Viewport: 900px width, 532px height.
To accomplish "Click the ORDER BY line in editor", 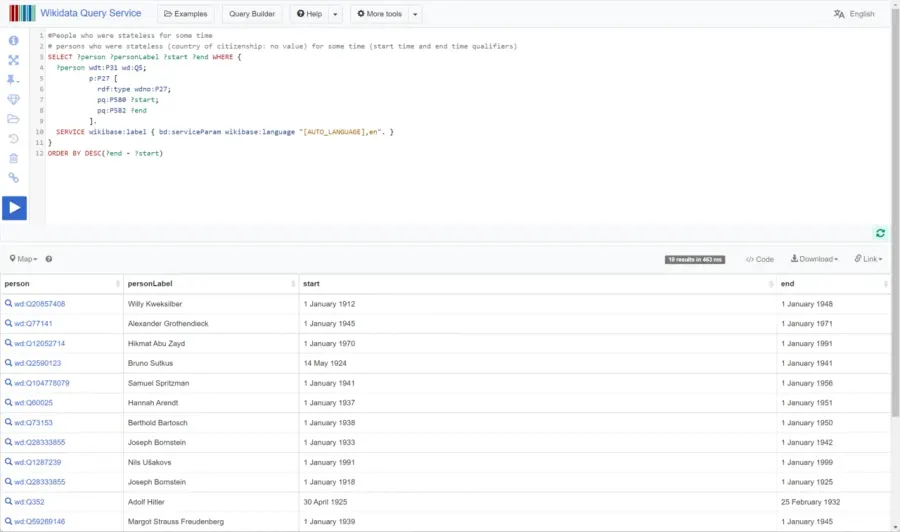I will point(106,153).
